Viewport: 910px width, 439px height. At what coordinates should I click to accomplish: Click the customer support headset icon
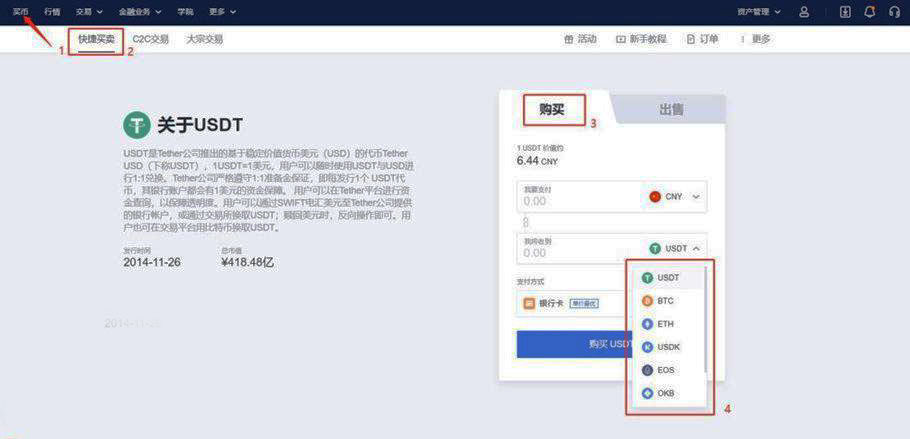pos(894,12)
